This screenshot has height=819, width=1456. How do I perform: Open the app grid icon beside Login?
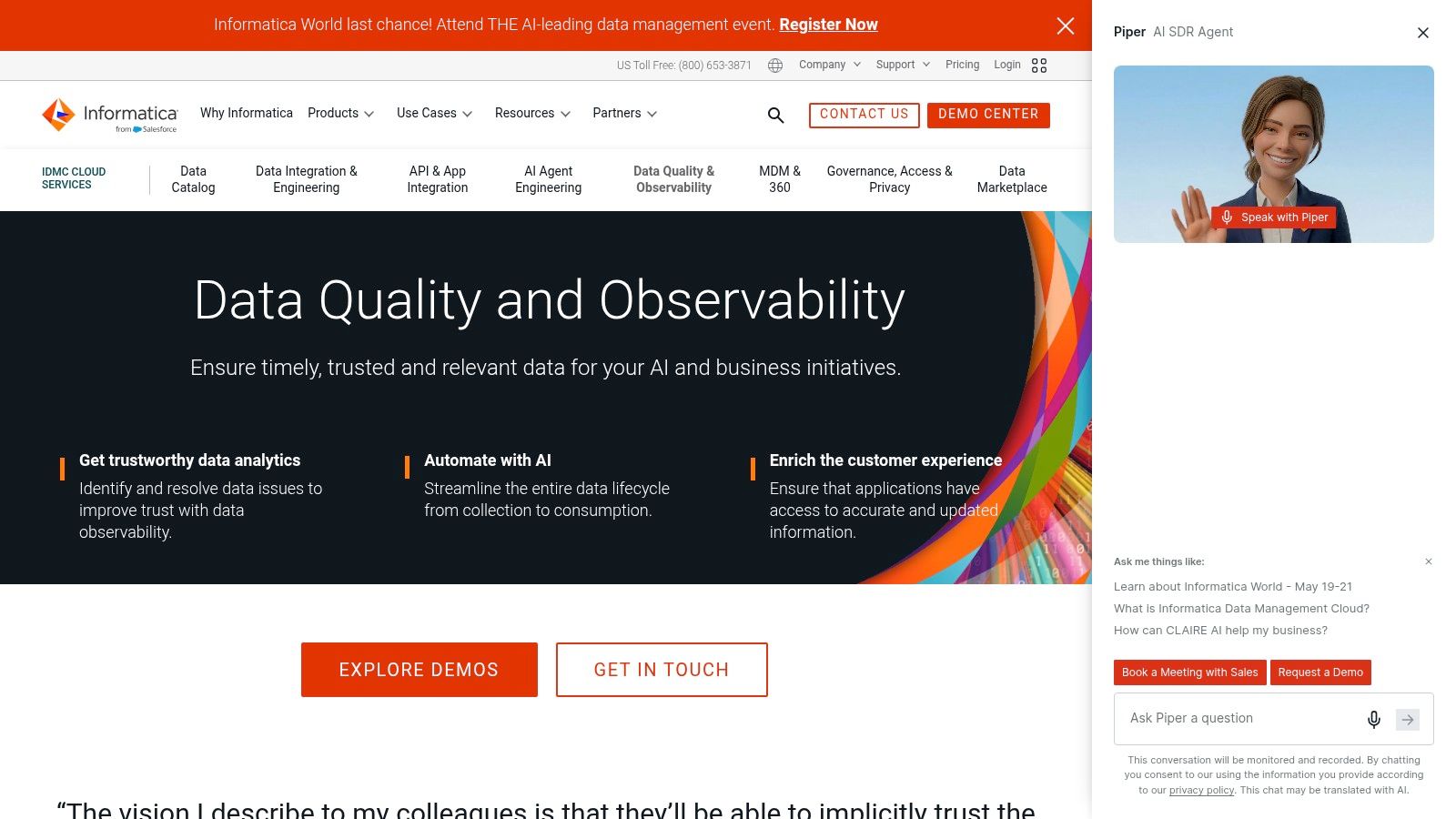(1039, 66)
